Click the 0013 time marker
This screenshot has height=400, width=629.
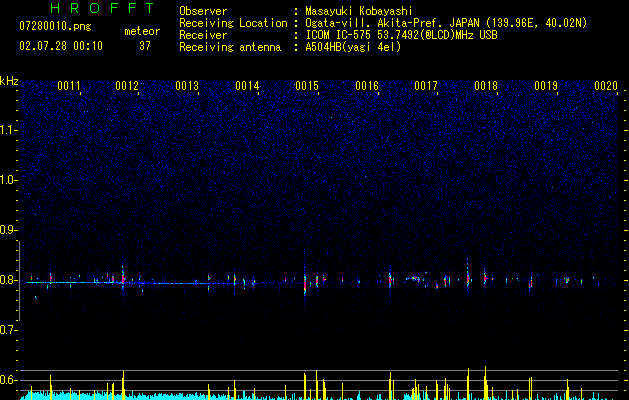click(x=187, y=86)
